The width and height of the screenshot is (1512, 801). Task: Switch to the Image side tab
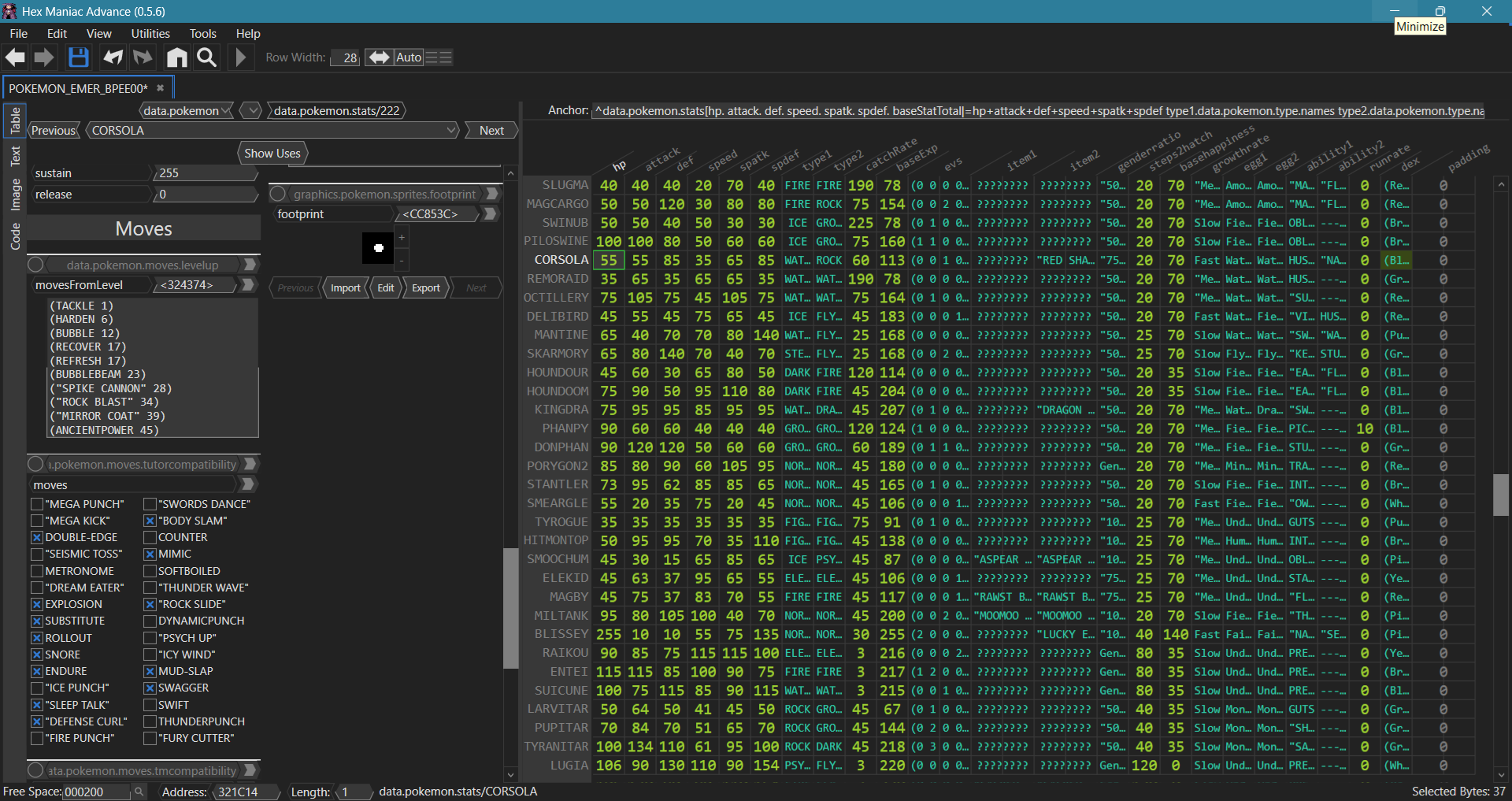(x=15, y=195)
